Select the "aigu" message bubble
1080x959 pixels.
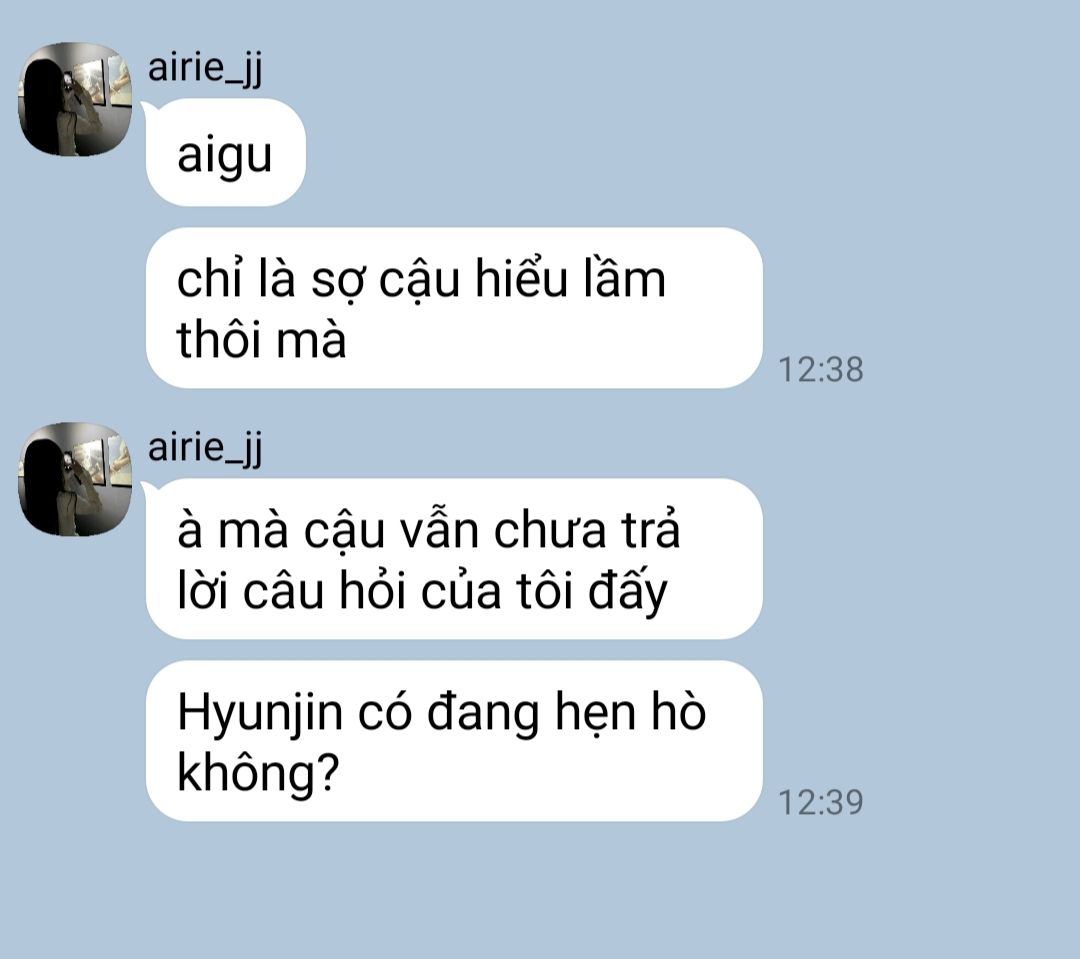coord(226,152)
